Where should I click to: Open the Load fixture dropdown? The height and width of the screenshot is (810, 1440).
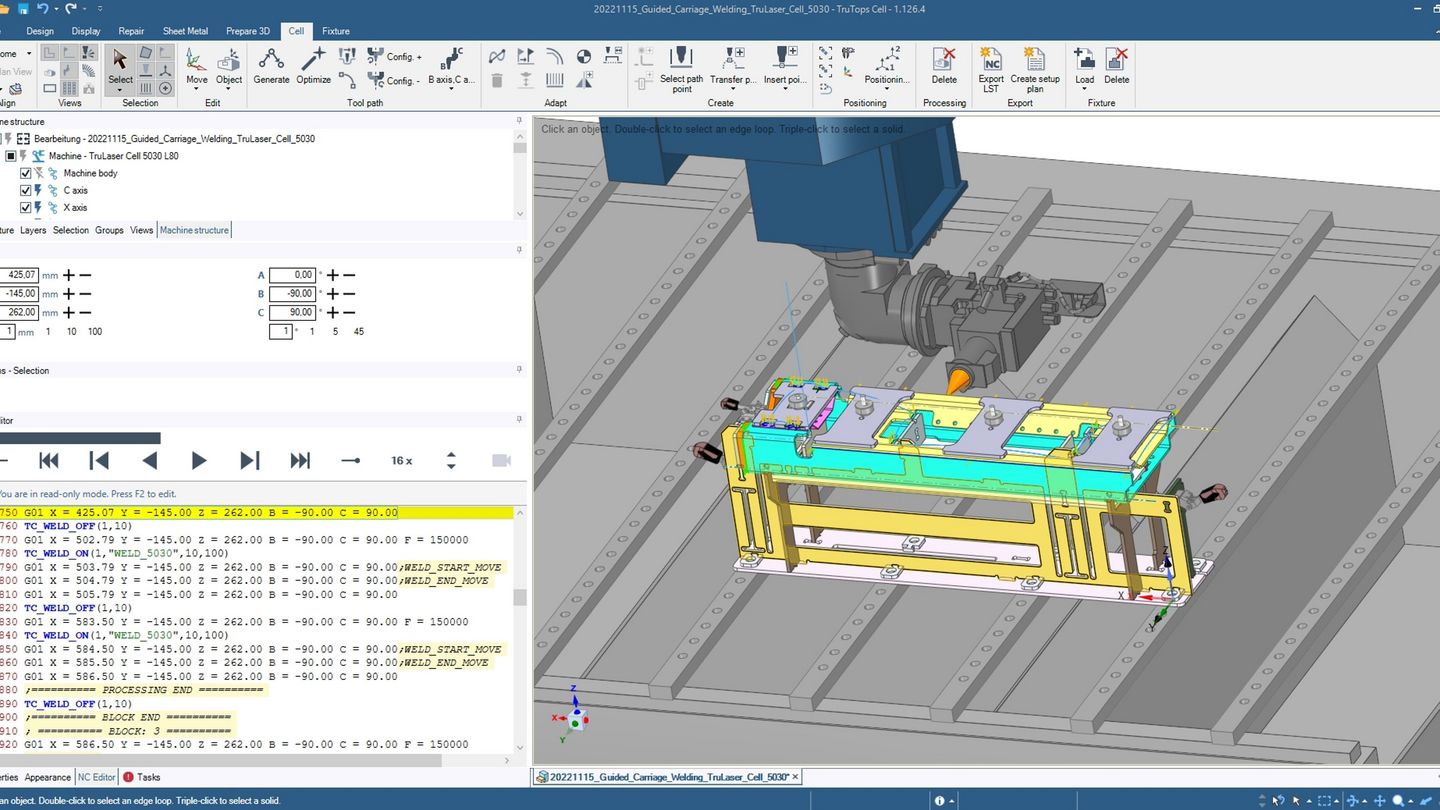pos(1084,88)
